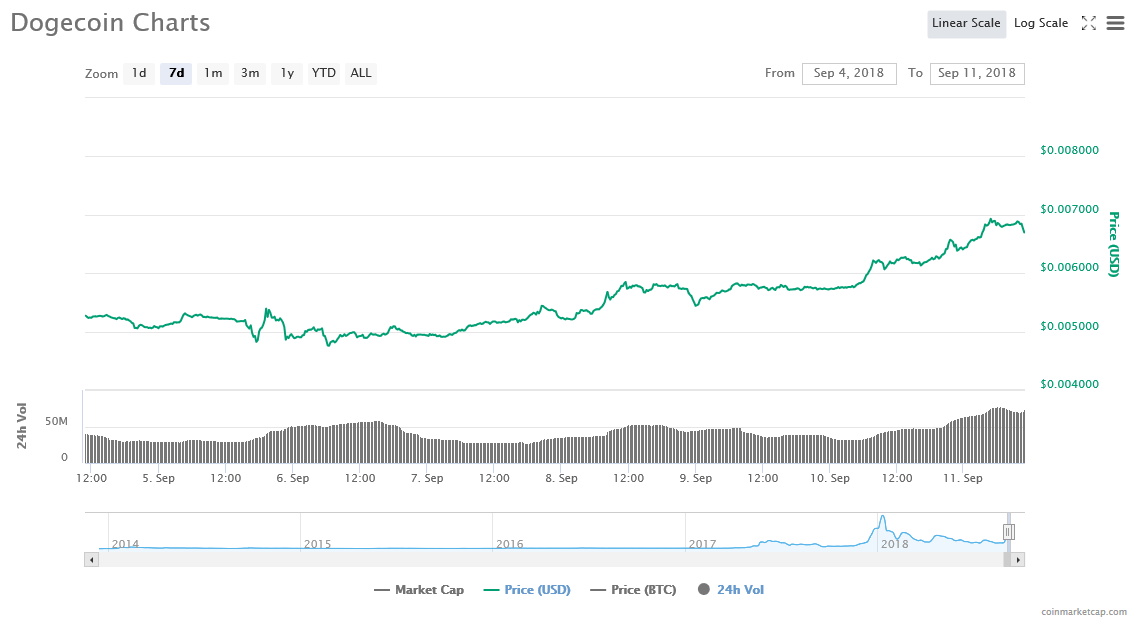The width and height of the screenshot is (1137, 620).
Task: Click the $0.005000 price axis label
Action: pos(1070,326)
